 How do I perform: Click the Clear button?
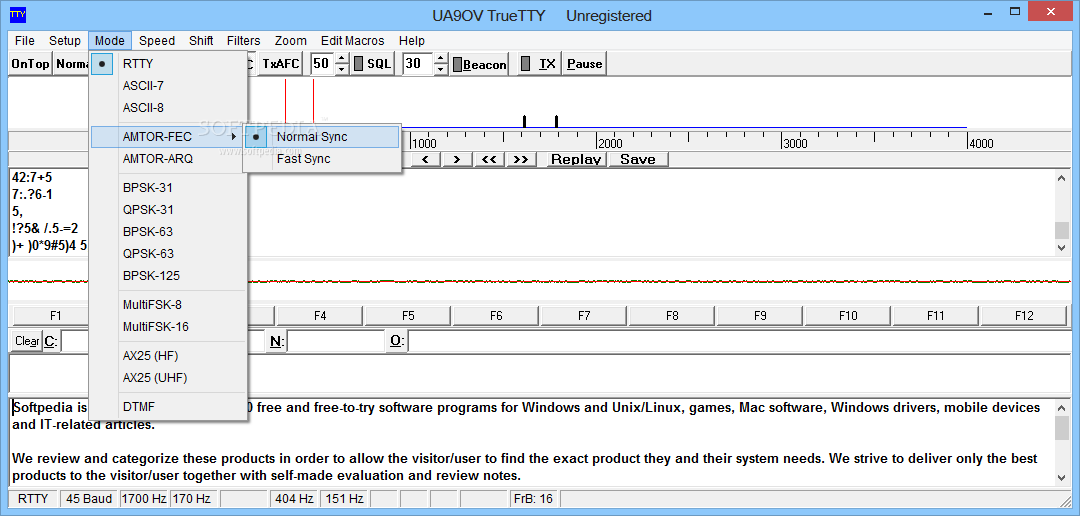pos(27,341)
